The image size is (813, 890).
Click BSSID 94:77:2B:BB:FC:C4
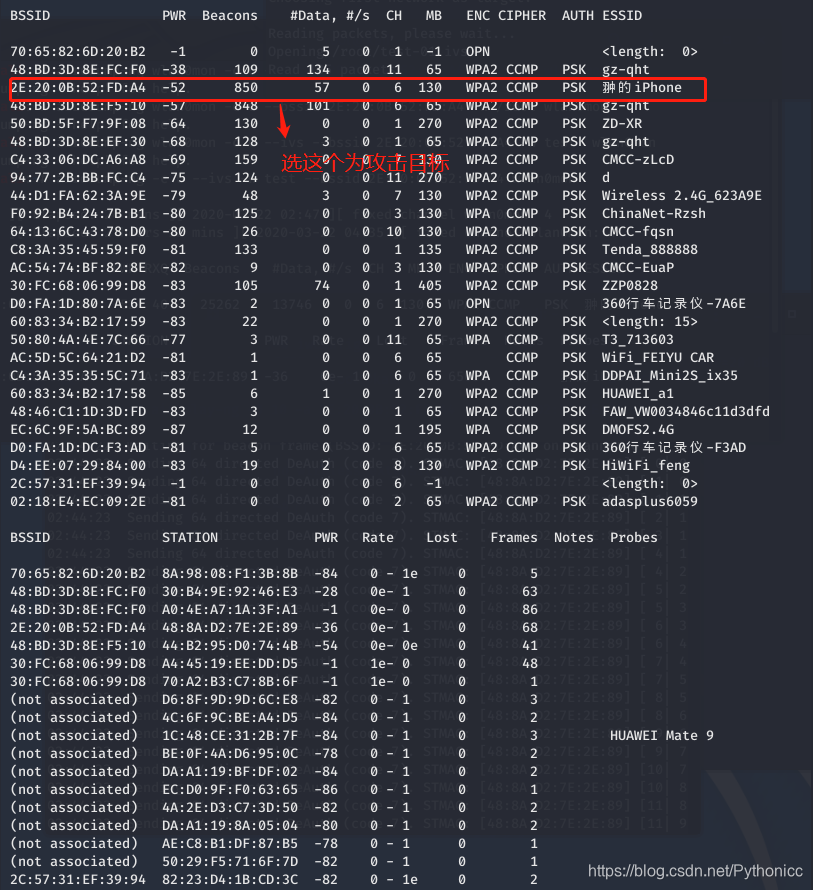[x=78, y=178]
